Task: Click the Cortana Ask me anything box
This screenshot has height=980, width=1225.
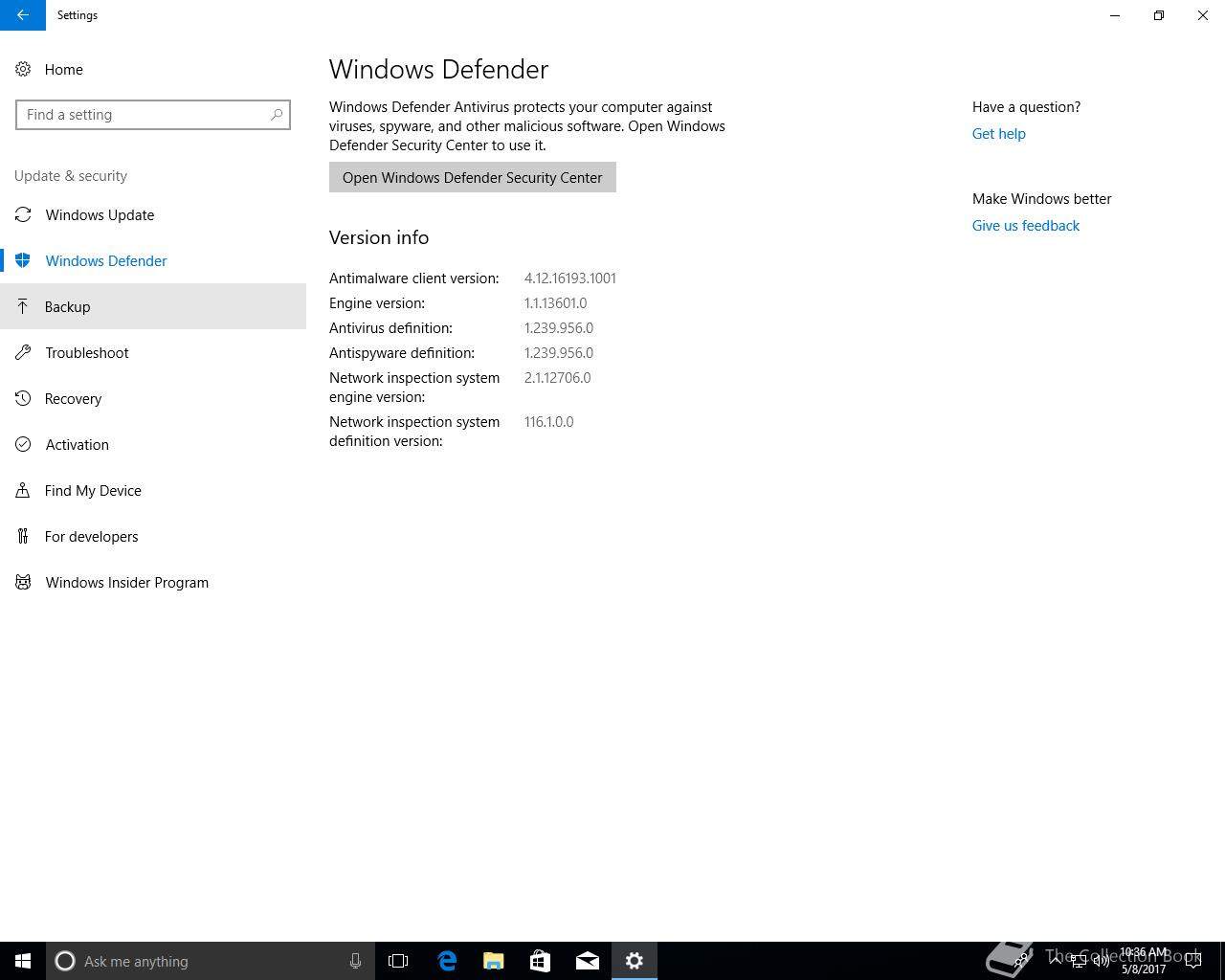Action: pos(210,961)
